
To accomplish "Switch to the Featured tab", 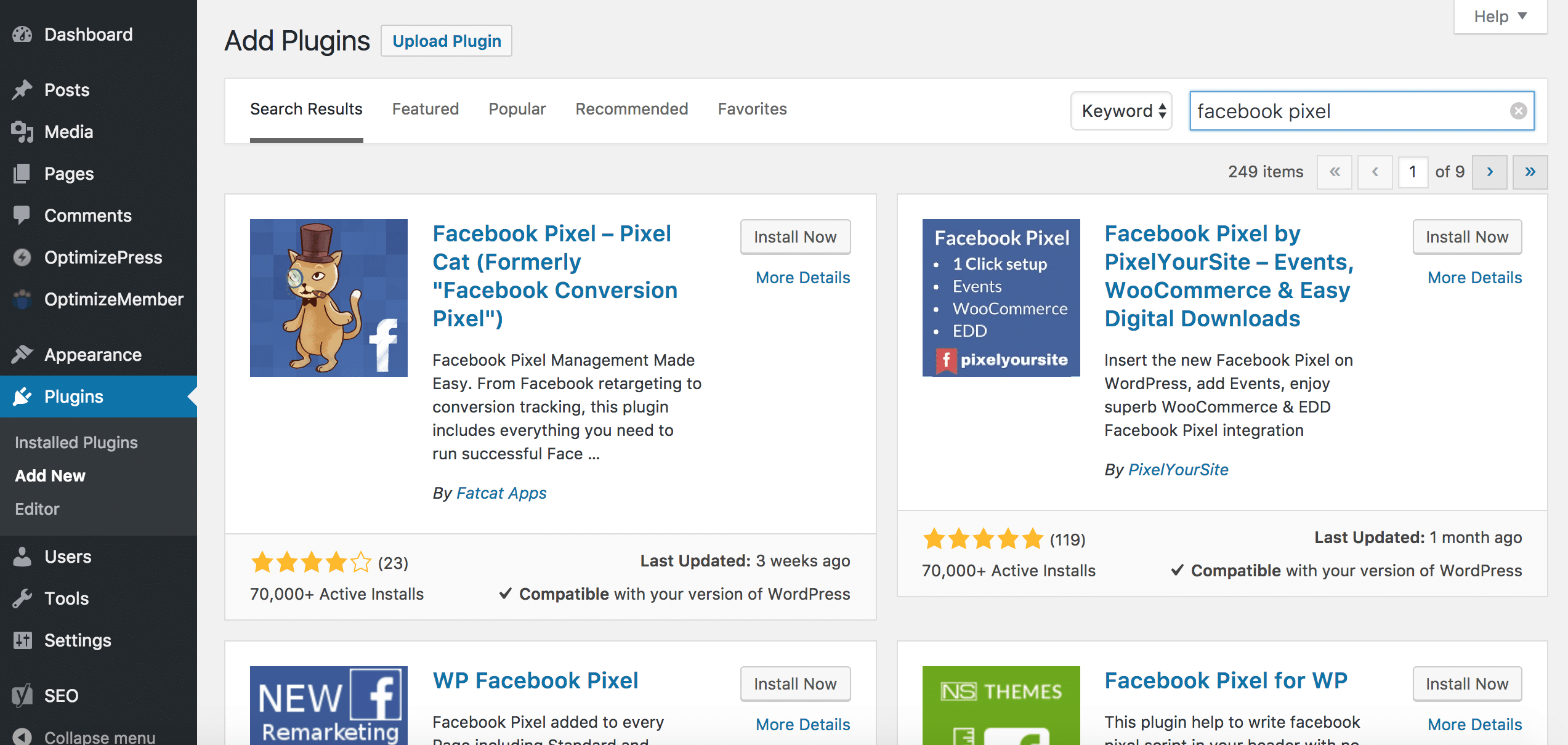I will pos(426,109).
